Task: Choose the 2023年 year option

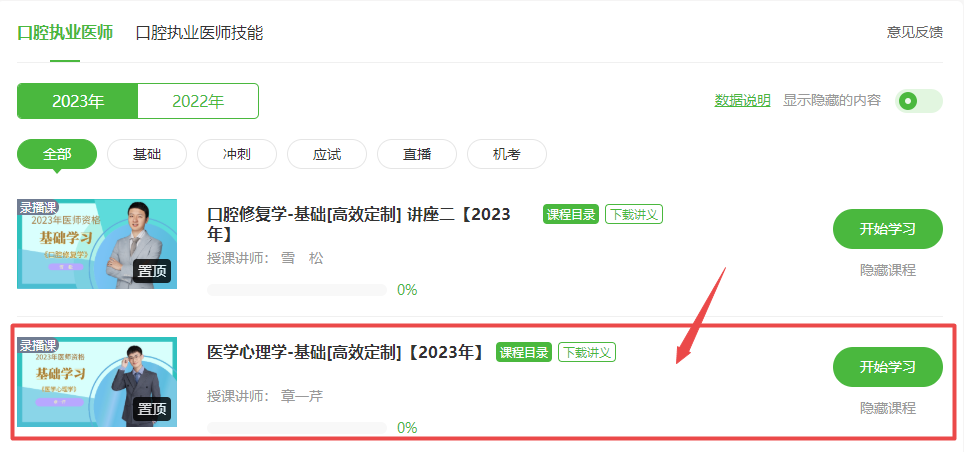Action: click(x=77, y=101)
